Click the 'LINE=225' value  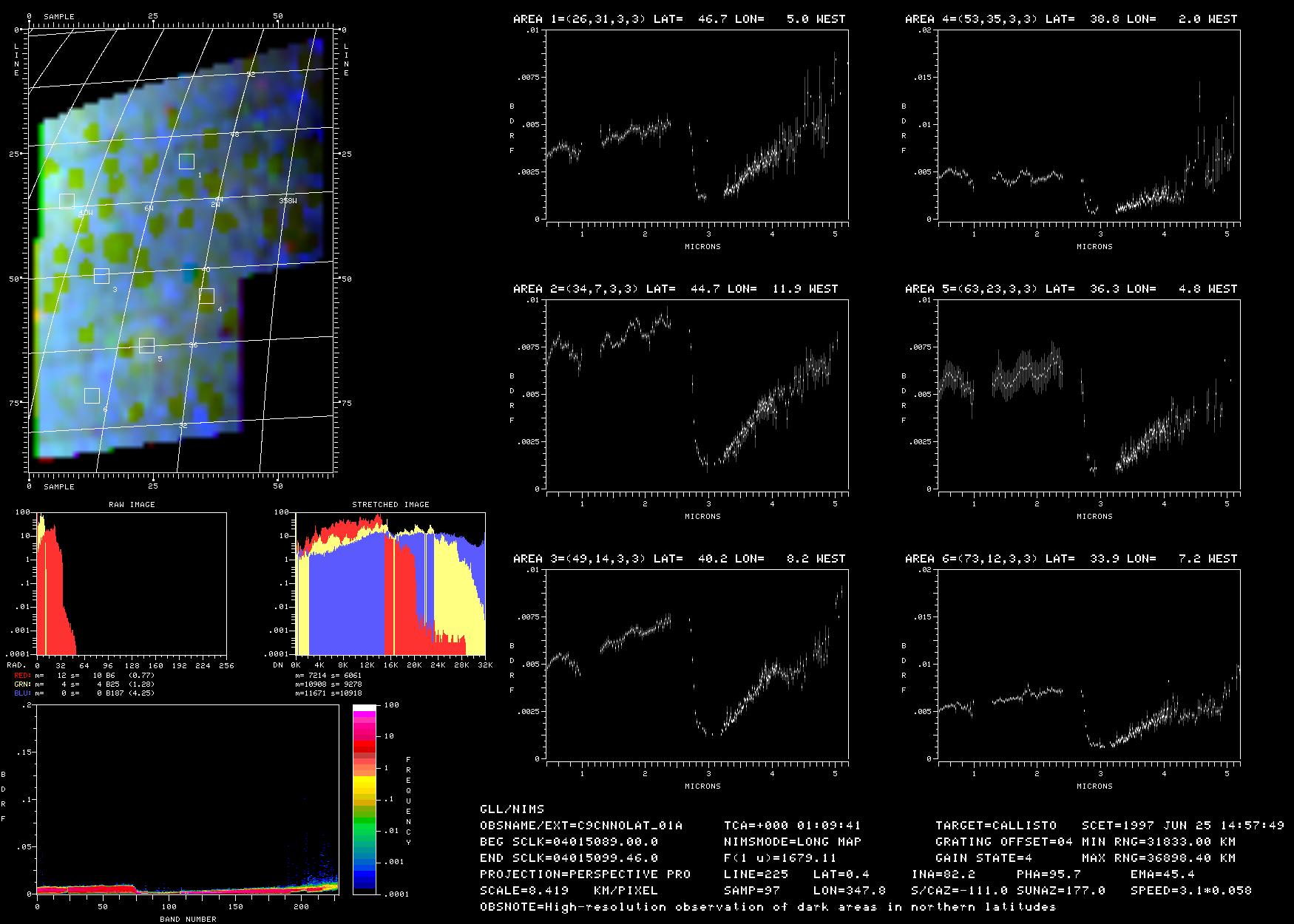[x=756, y=874]
